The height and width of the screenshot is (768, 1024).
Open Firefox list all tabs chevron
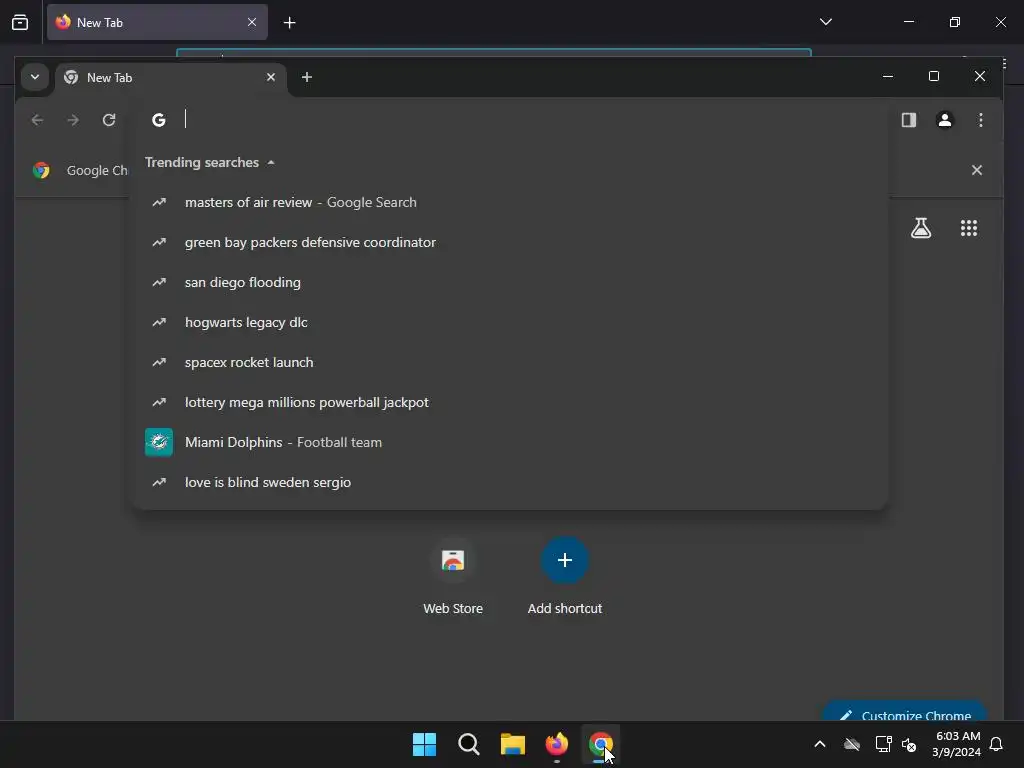[x=825, y=22]
